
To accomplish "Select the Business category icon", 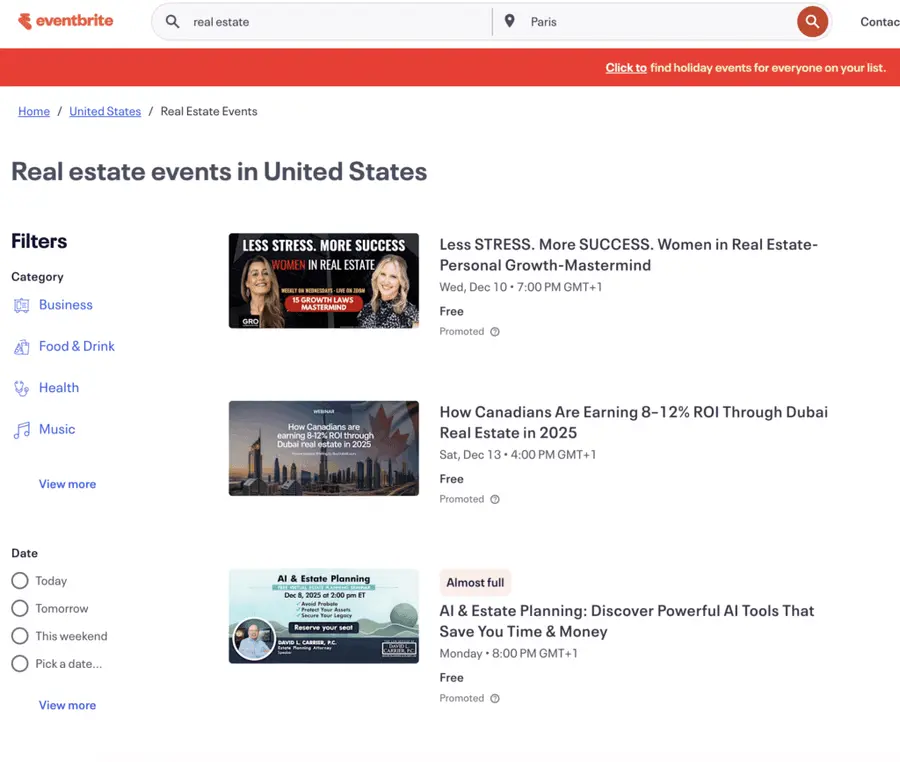I will click(22, 304).
